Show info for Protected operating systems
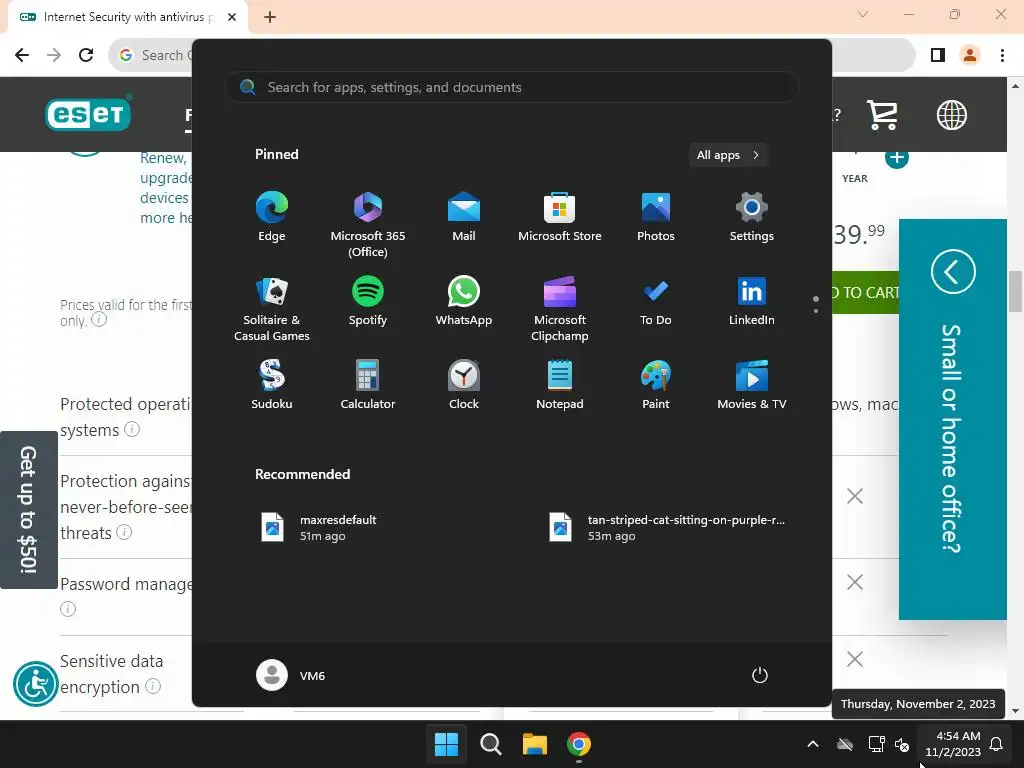Image resolution: width=1024 pixels, height=768 pixels. (132, 429)
